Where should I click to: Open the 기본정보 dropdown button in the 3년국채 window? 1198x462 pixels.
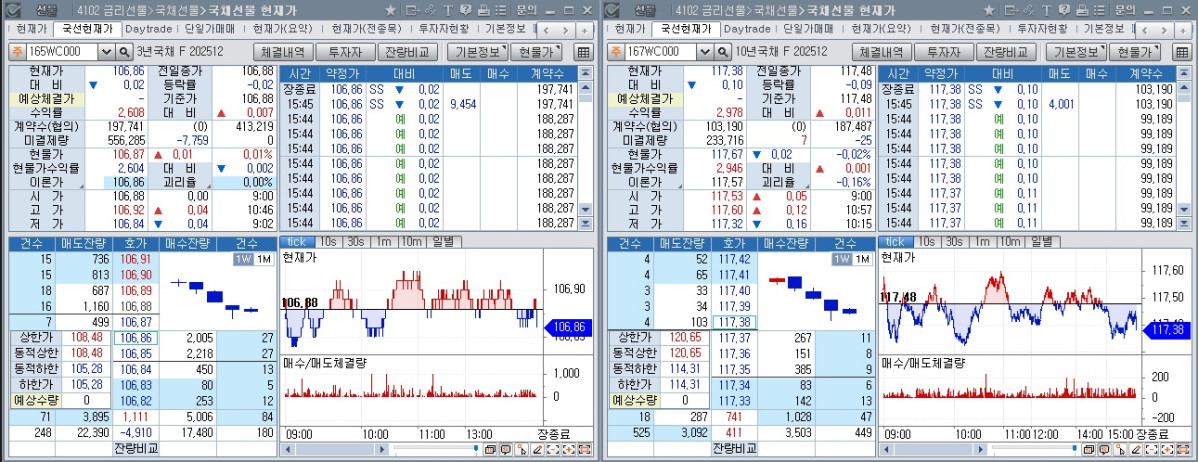pos(477,52)
